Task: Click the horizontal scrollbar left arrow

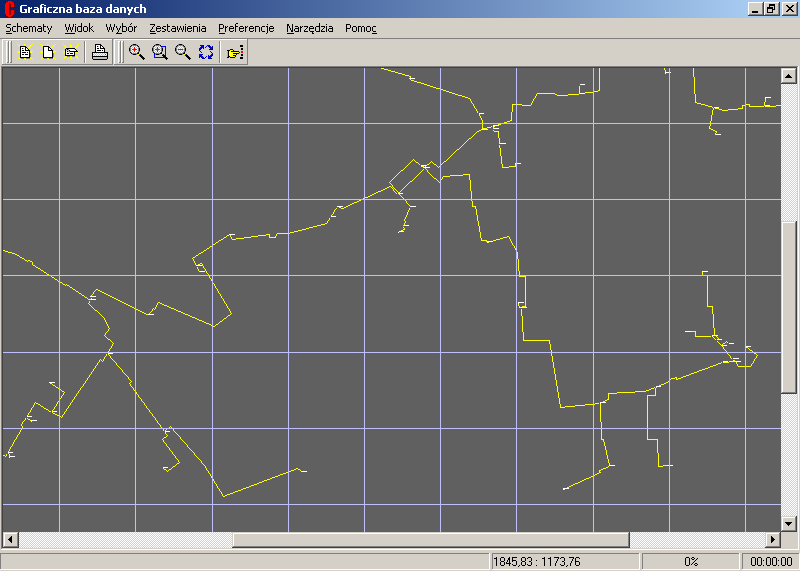Action: tap(11, 540)
